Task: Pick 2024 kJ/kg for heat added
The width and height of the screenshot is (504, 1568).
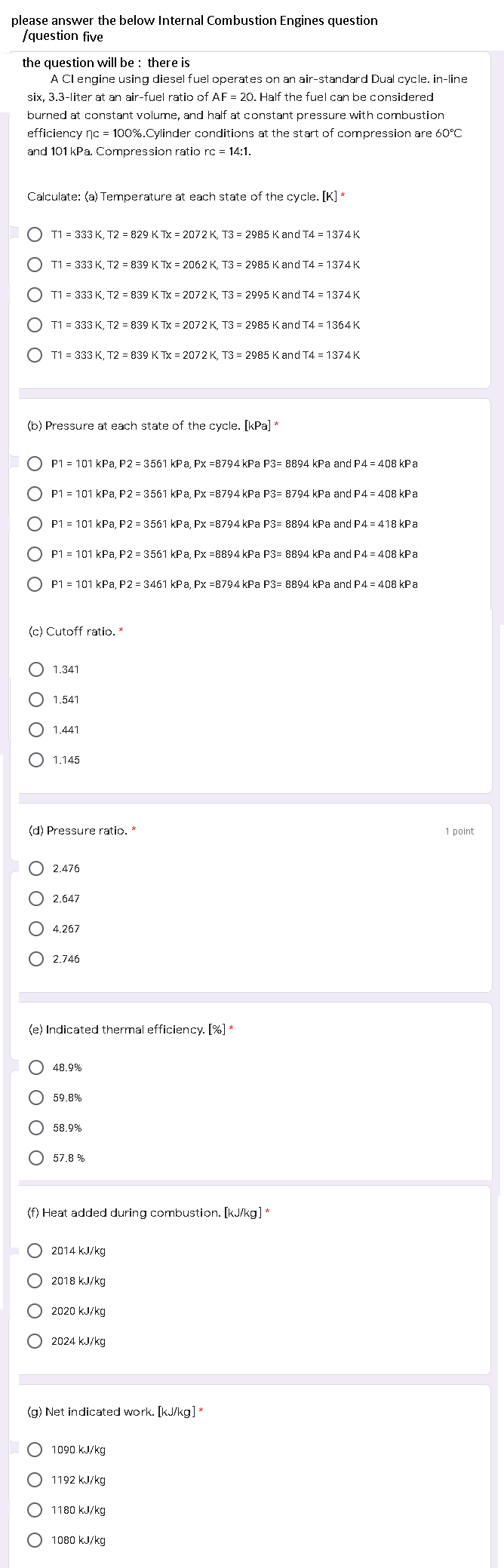Action: tap(35, 1340)
